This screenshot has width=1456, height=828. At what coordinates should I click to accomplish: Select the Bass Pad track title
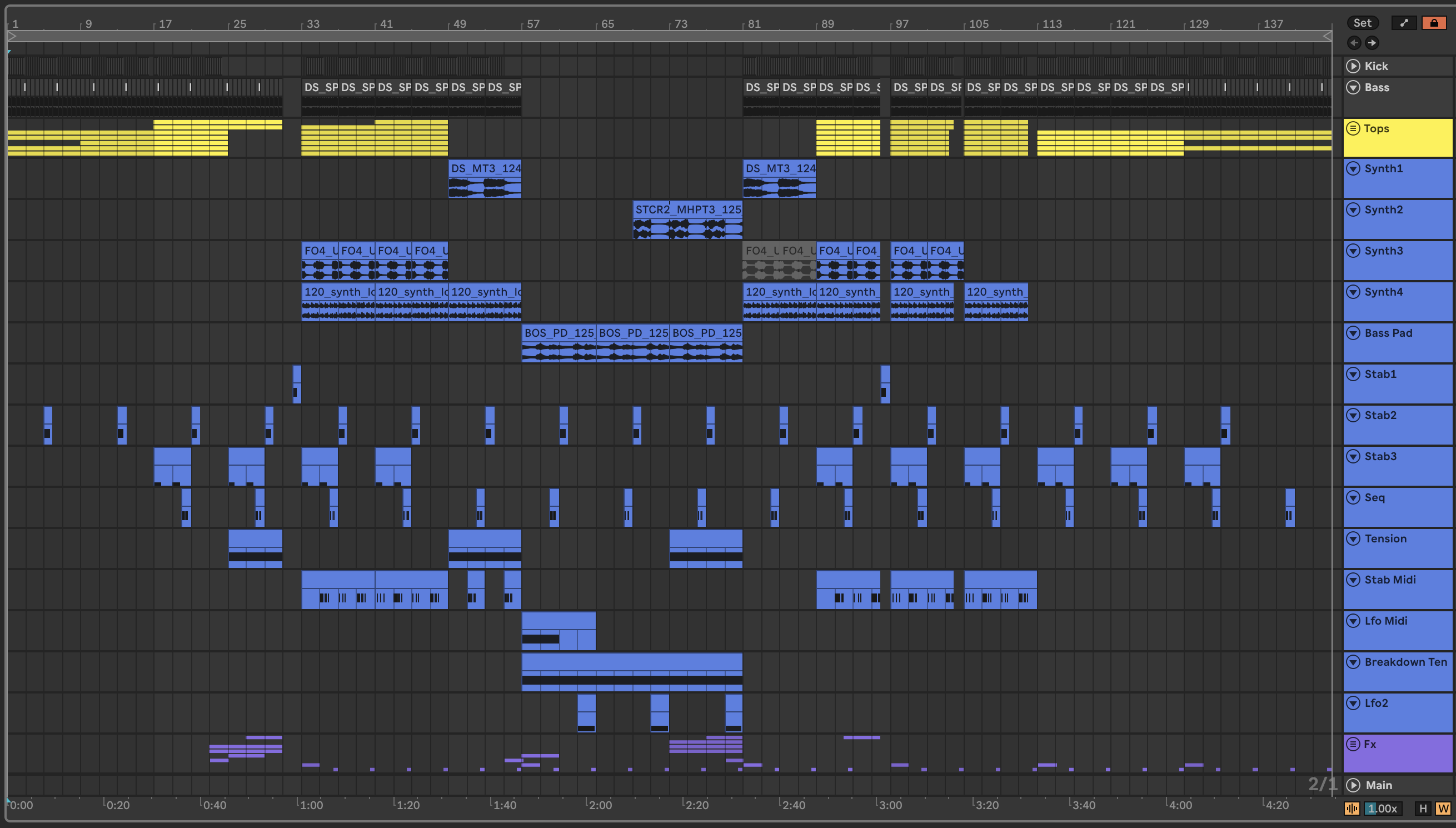coord(1388,333)
